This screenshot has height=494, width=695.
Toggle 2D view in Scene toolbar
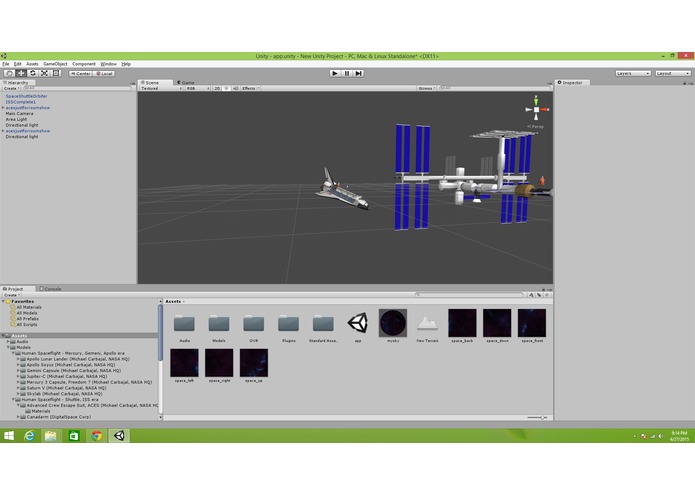(217, 88)
